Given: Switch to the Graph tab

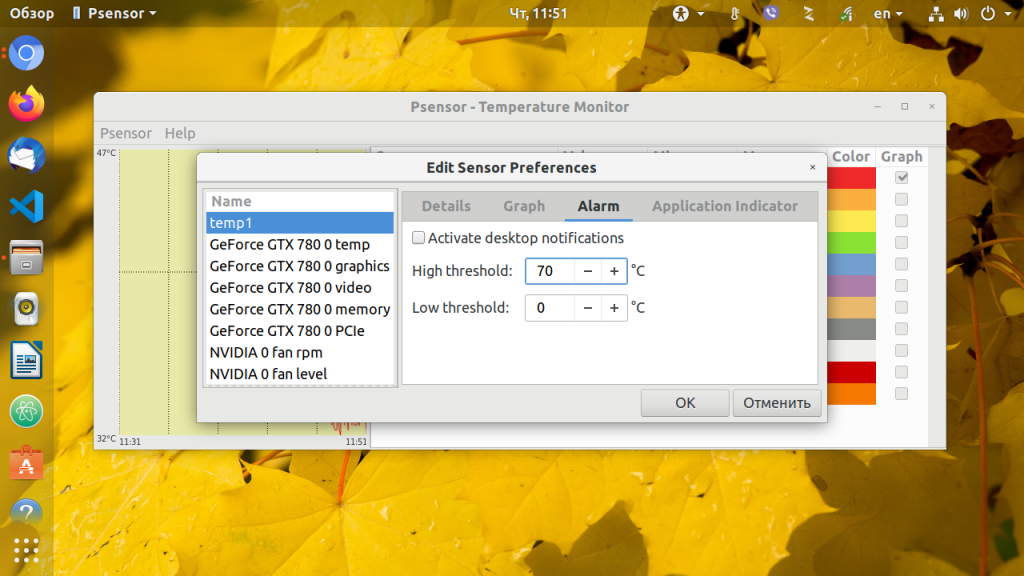Looking at the screenshot, I should click(x=524, y=206).
